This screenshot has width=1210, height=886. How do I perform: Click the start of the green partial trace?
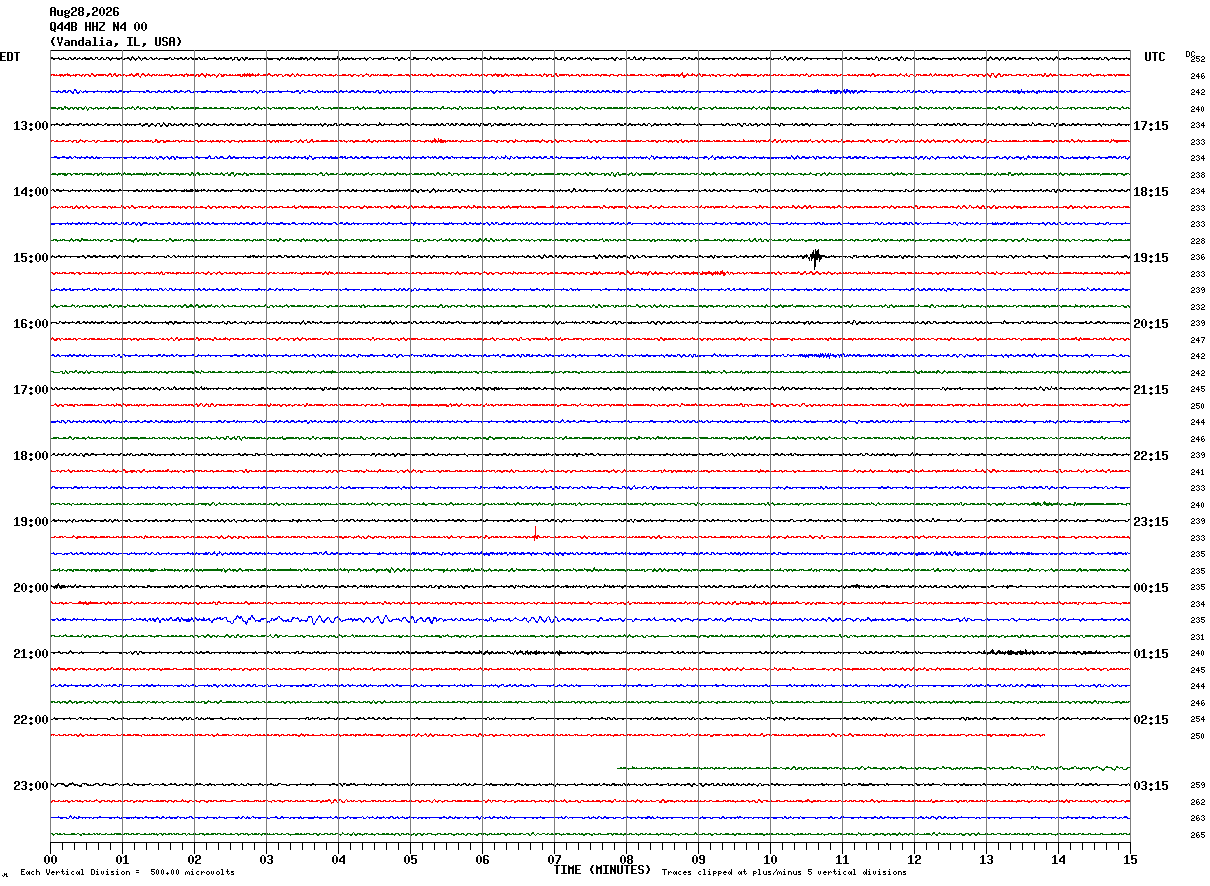click(619, 768)
